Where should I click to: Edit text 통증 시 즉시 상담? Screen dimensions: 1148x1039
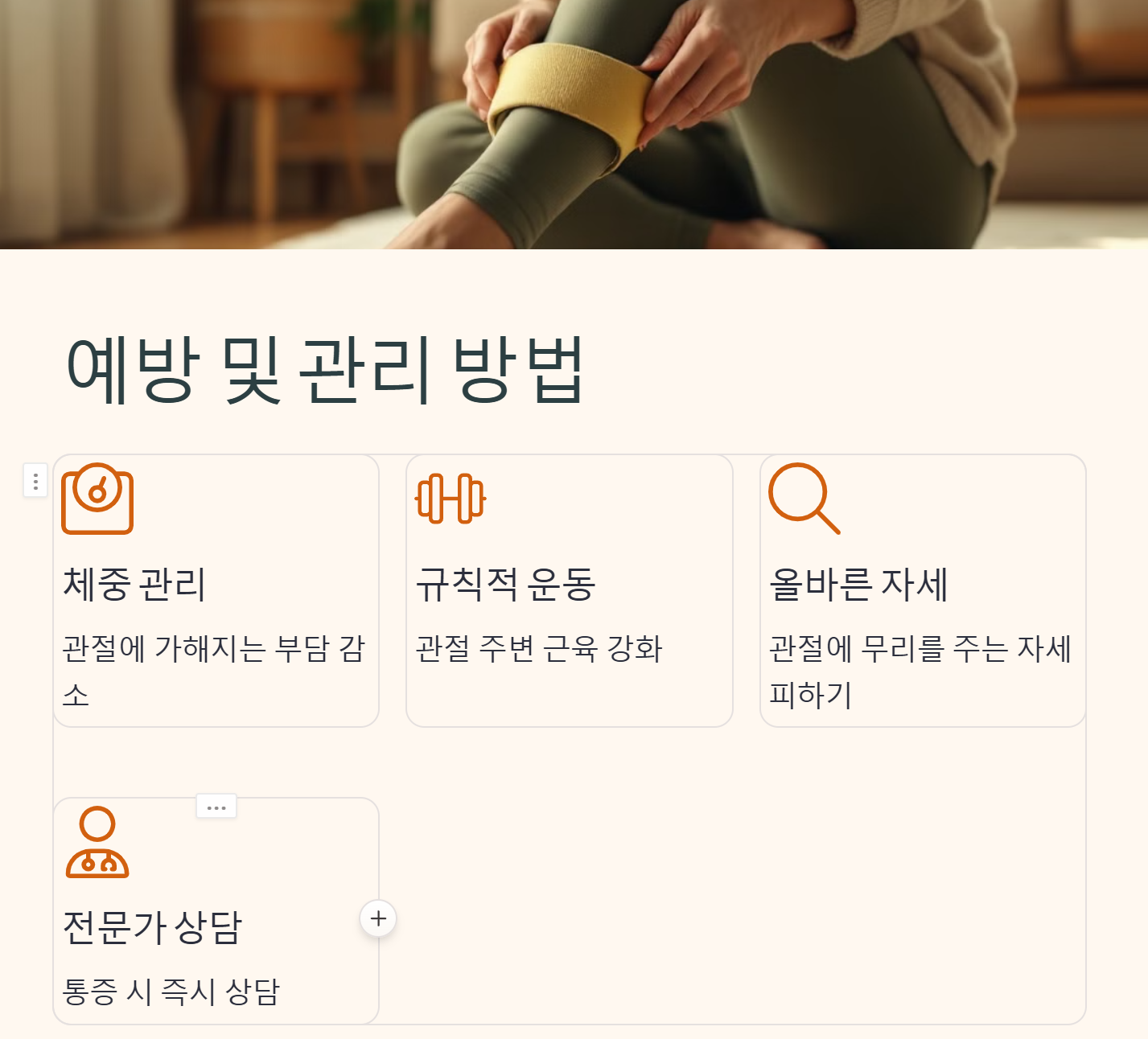[171, 992]
